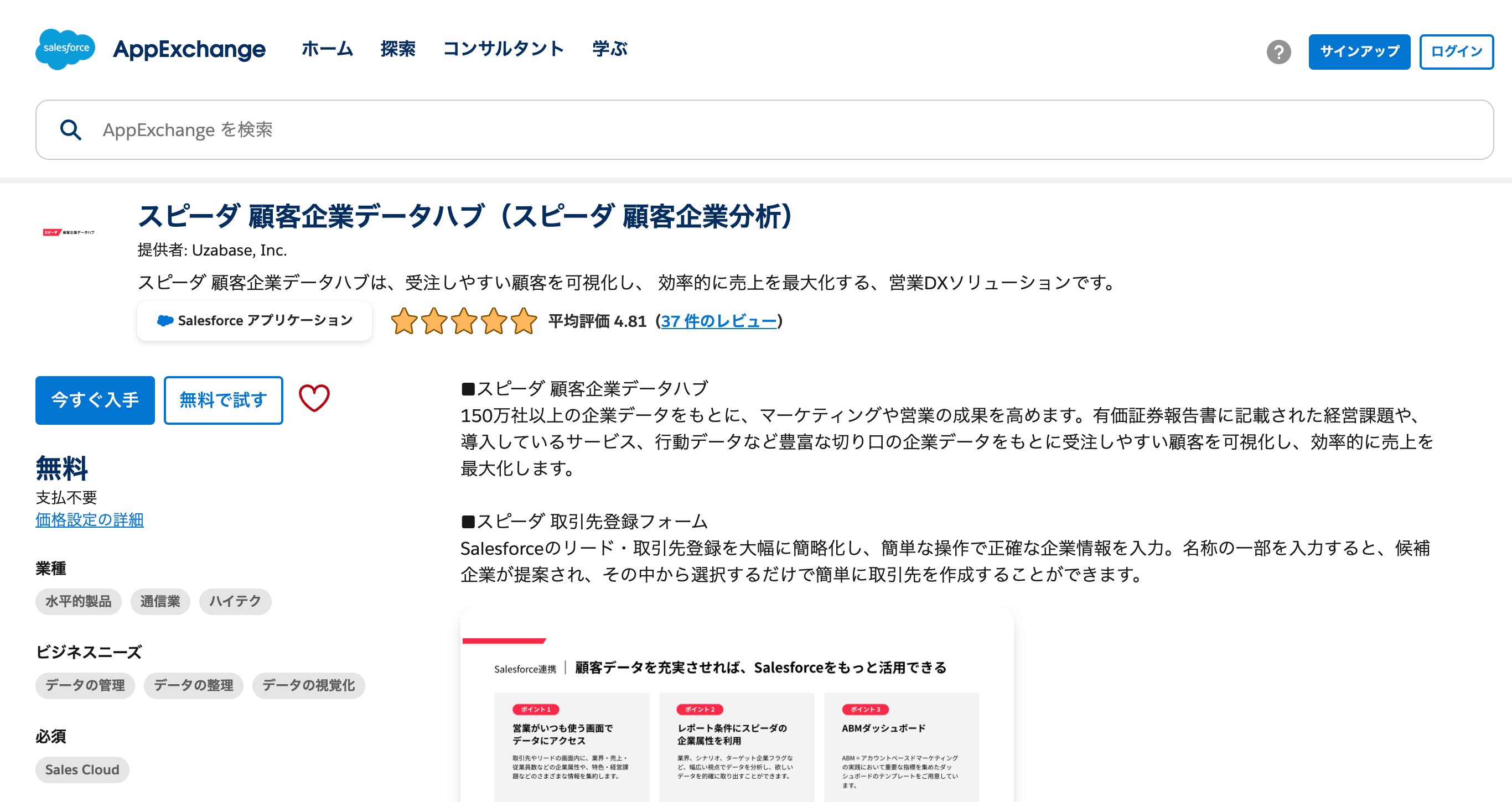This screenshot has height=802, width=1512.
Task: Click the Salesforce cloud logo
Action: tap(65, 49)
